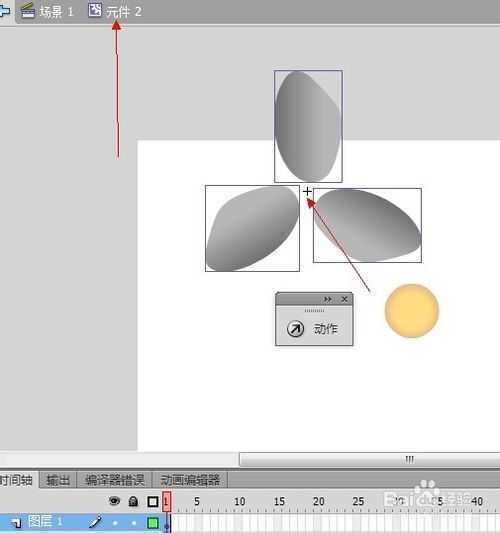Open the 动作 actions panel button
500x533 pixels.
314,329
